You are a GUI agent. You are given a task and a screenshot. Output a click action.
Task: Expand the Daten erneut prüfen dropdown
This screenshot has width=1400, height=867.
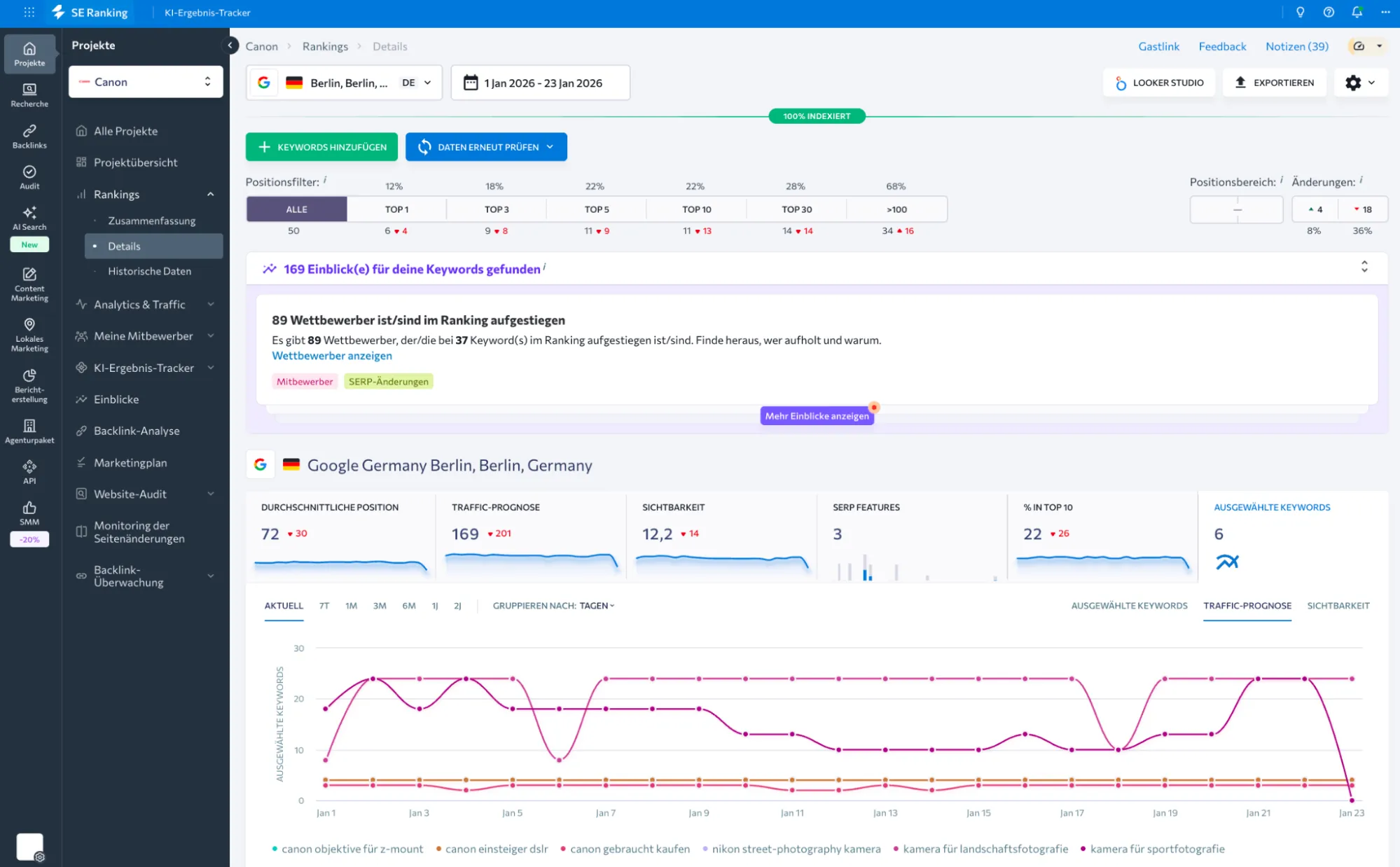click(x=549, y=146)
